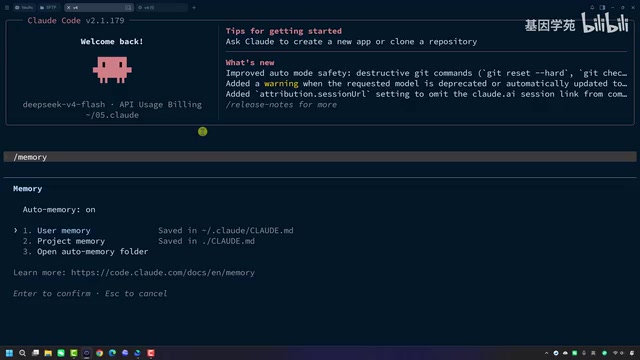The height and width of the screenshot is (360, 640).
Task: Click the yellow warning word
Action: point(281,84)
